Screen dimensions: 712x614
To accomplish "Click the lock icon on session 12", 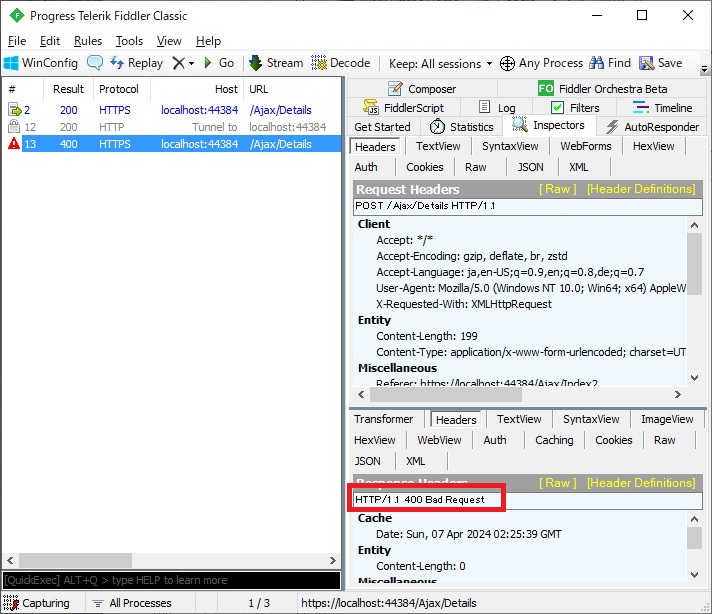I will pos(14,126).
